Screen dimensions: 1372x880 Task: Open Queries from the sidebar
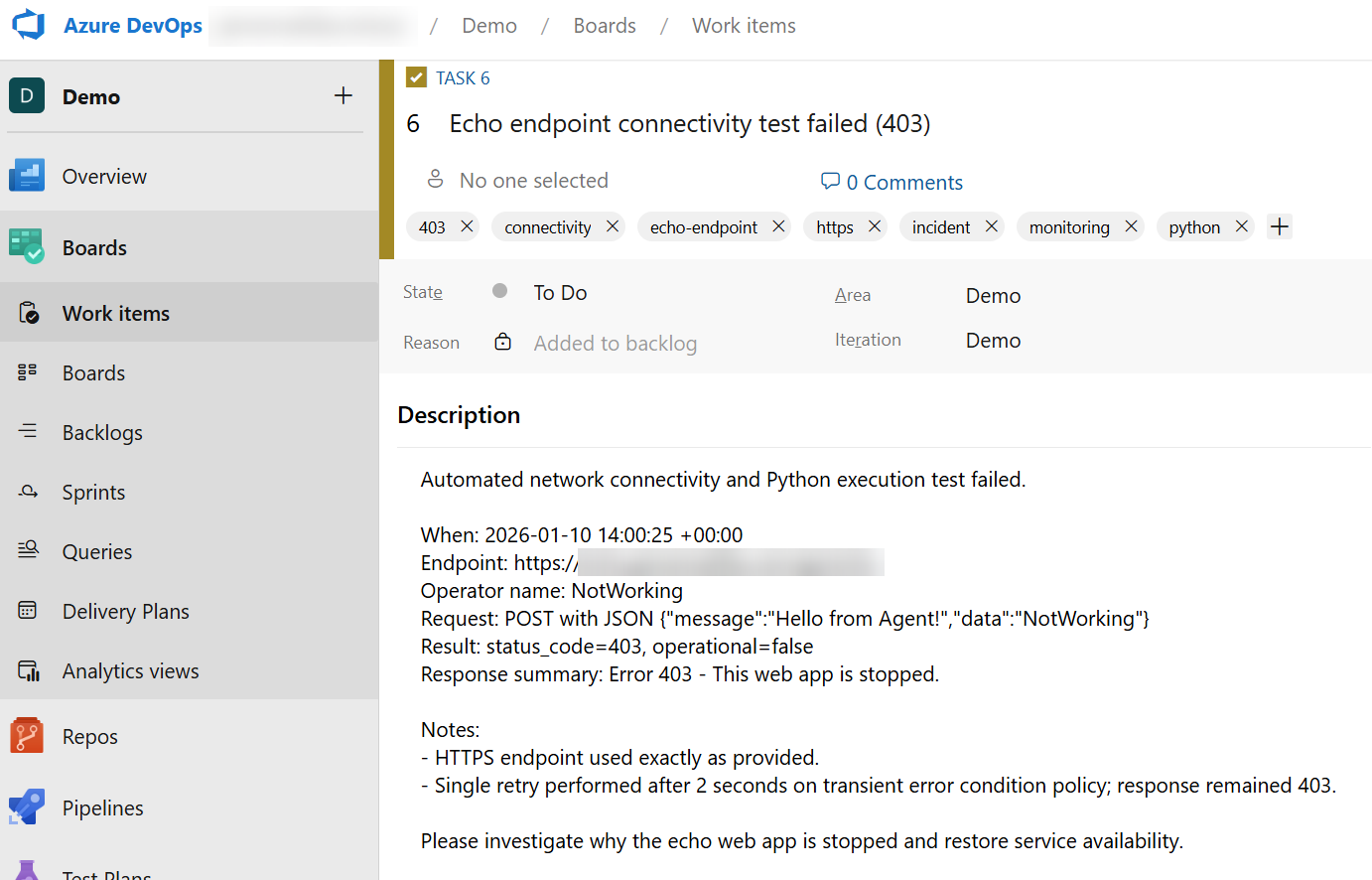pyautogui.click(x=97, y=552)
